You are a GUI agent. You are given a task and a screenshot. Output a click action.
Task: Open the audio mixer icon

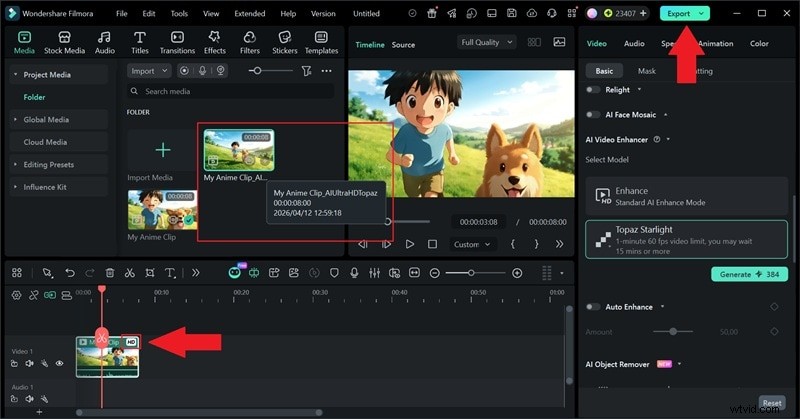374,273
